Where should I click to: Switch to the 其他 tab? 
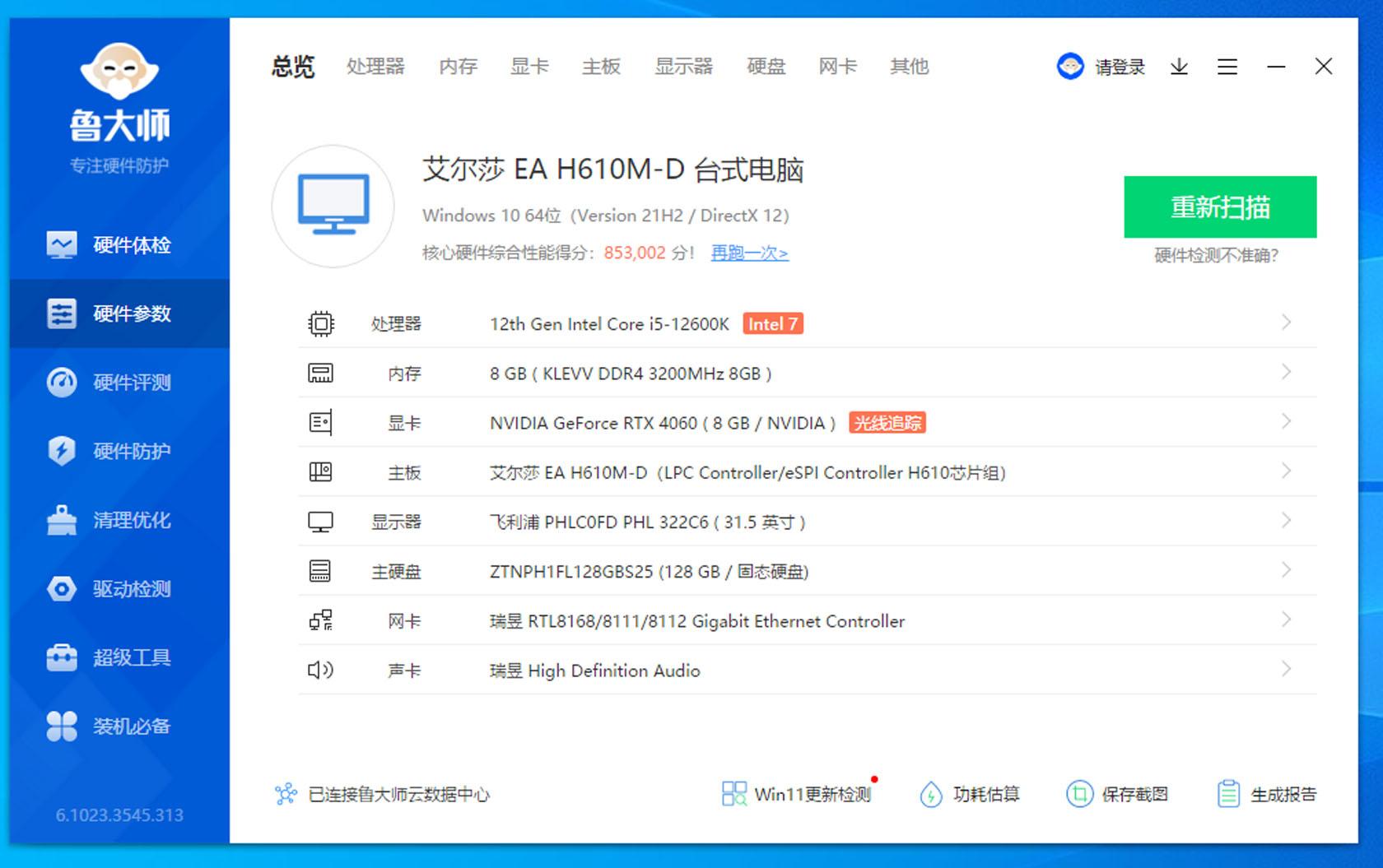click(x=909, y=67)
